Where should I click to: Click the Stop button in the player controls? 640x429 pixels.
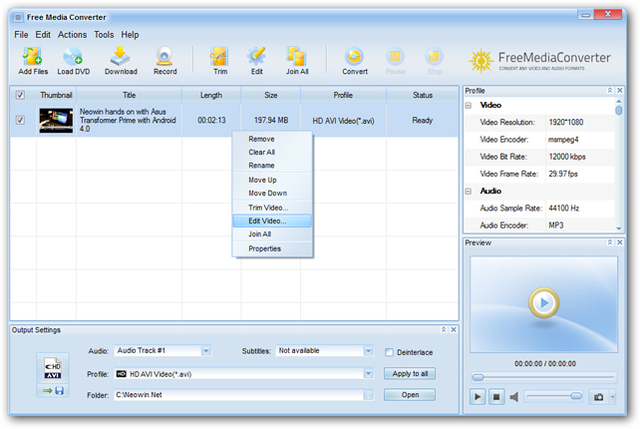(496, 396)
